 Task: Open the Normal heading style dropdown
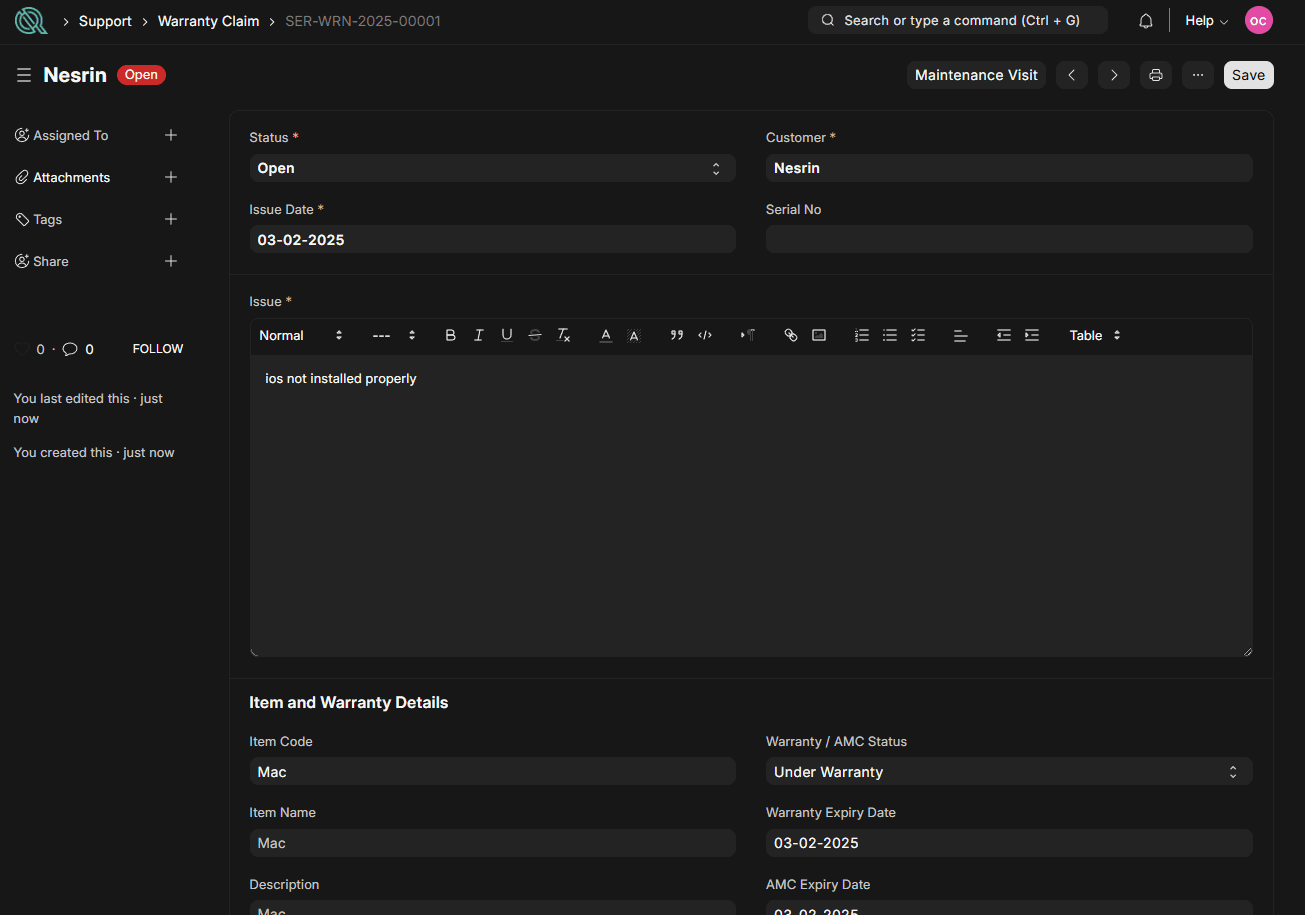pyautogui.click(x=301, y=335)
